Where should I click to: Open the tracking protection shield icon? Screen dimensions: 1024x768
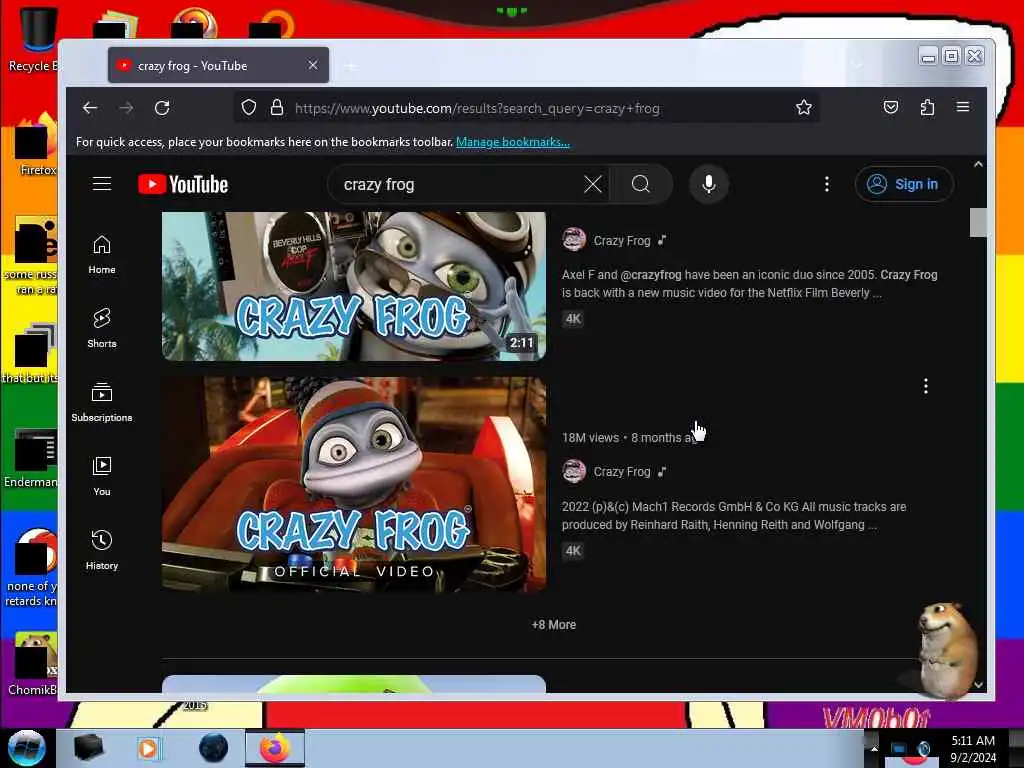click(x=249, y=108)
